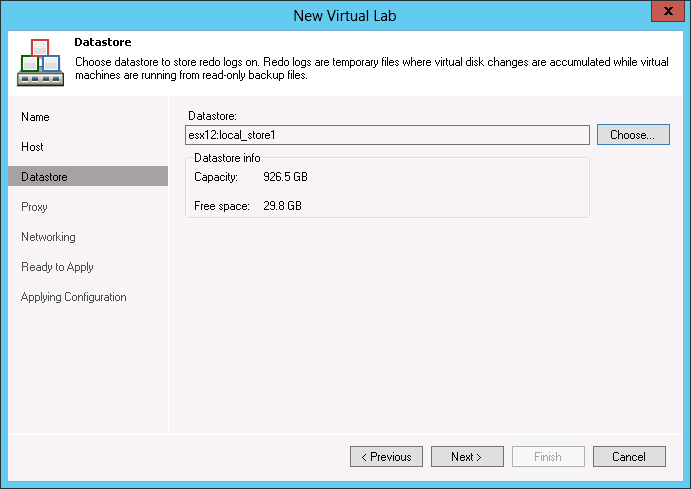The width and height of the screenshot is (691, 489).
Task: Go to the Name wizard step
Action: coord(35,117)
